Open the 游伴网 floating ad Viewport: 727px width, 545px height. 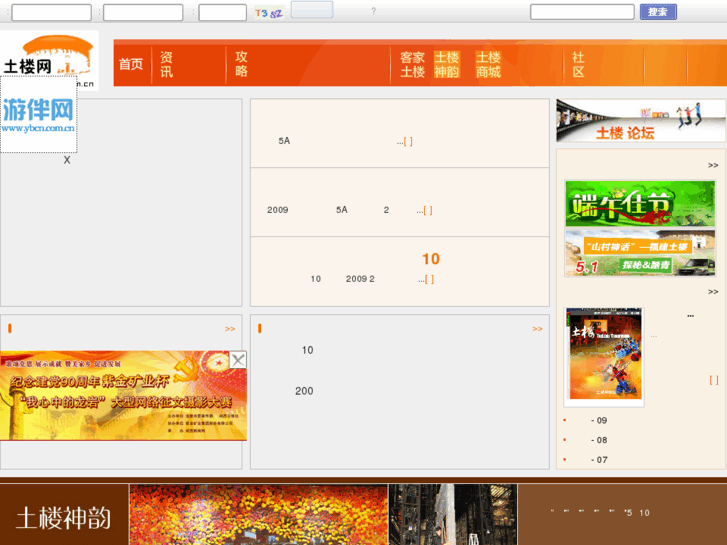[x=38, y=115]
